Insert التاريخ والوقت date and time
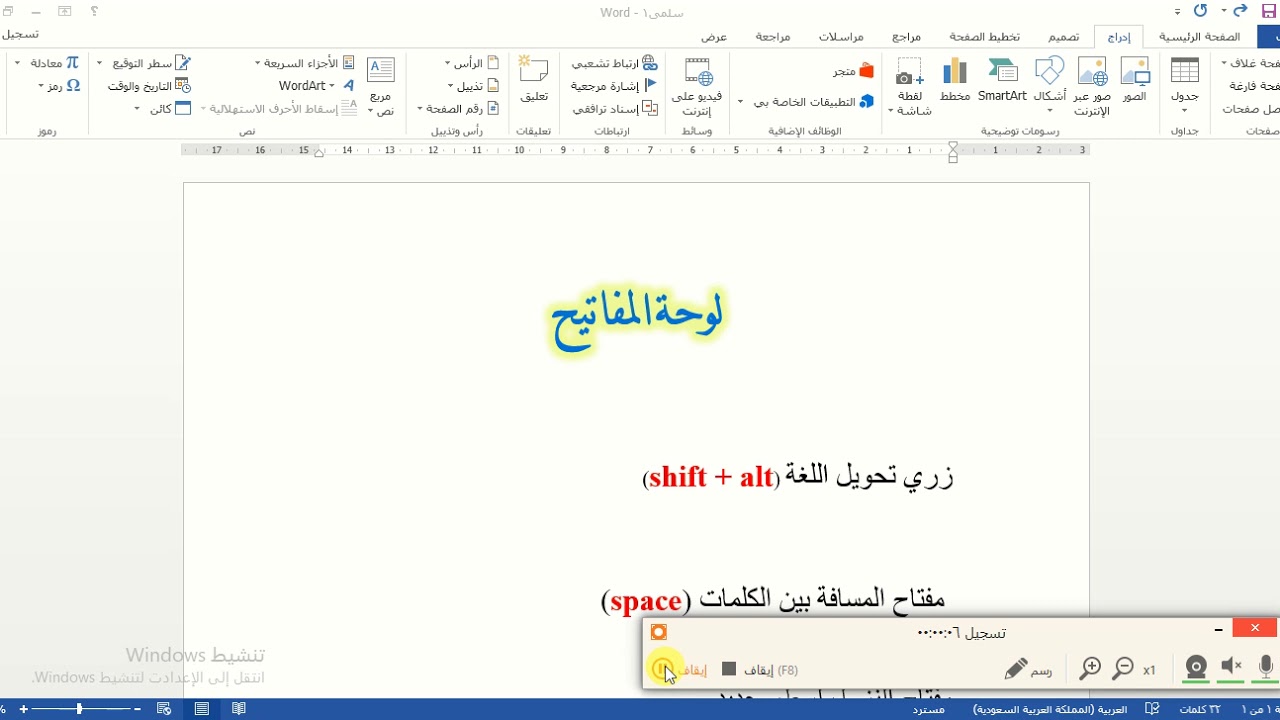 click(x=149, y=86)
